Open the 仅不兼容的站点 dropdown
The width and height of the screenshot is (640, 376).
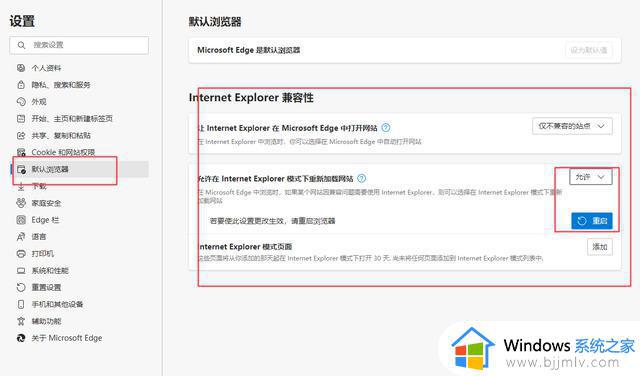[572, 126]
